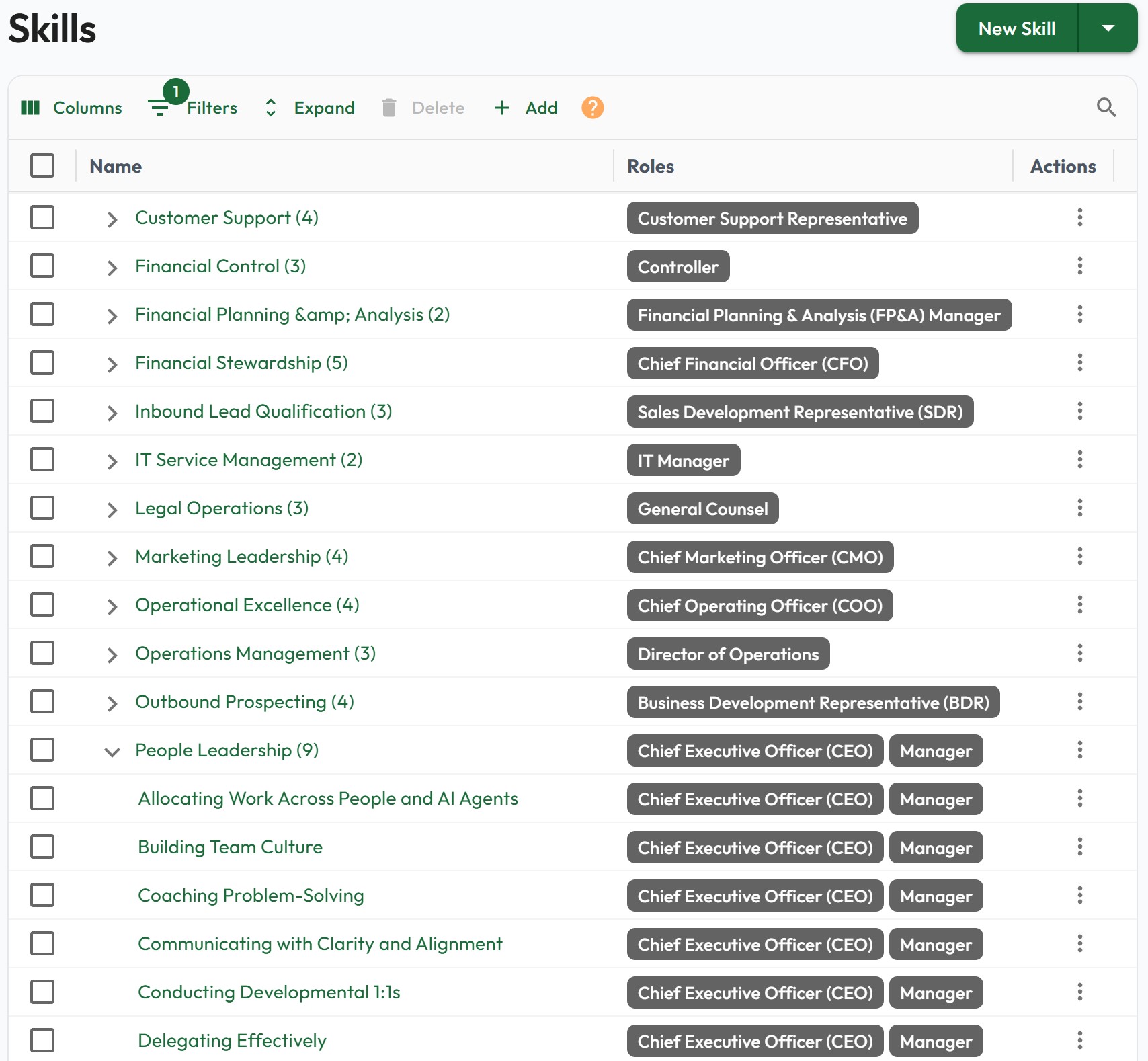This screenshot has height=1061, width=1148.
Task: Open the Building Team Culture skill link
Action: pos(230,847)
